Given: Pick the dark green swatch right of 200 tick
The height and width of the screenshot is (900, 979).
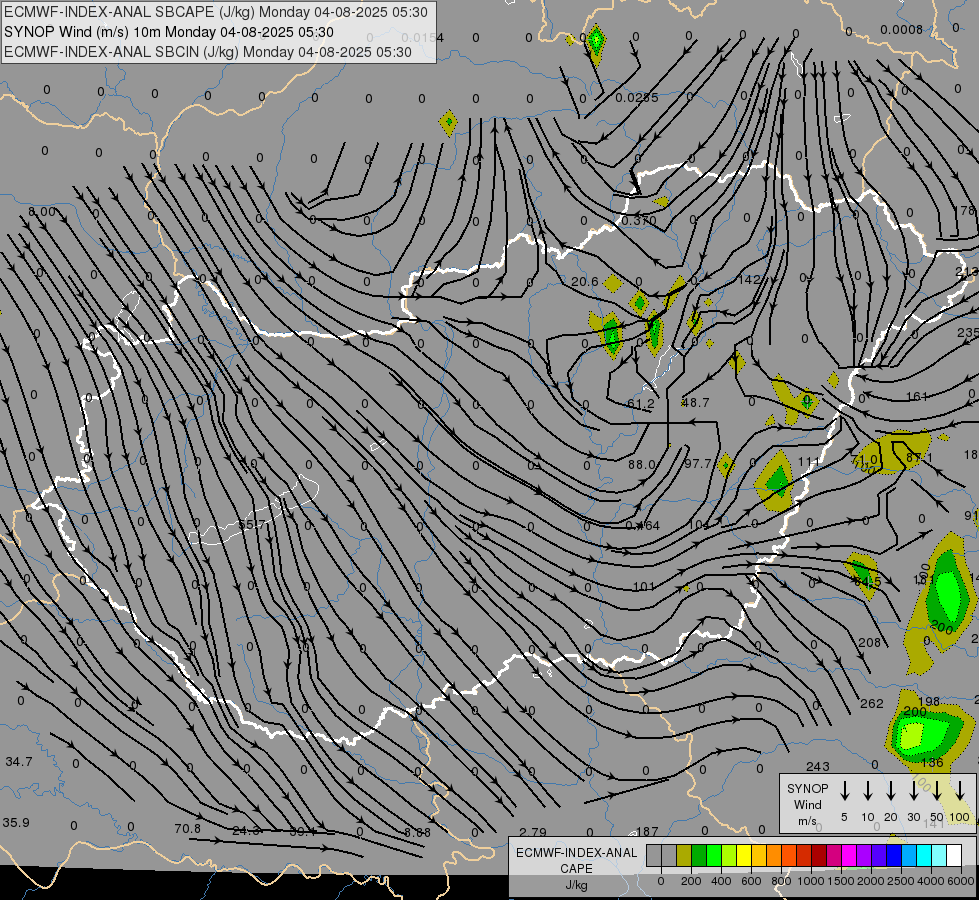Looking at the screenshot, I should click(x=699, y=856).
